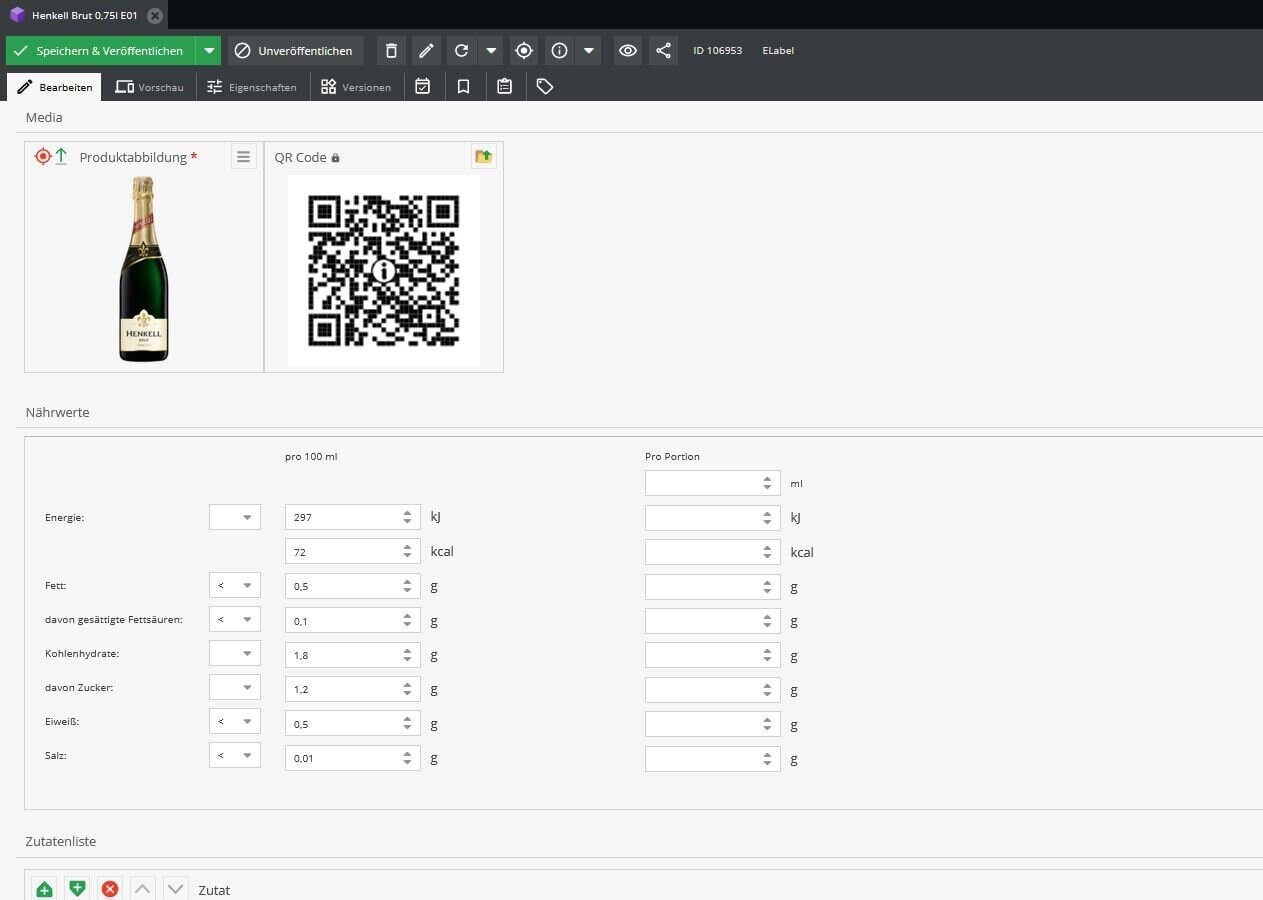Viewport: 1263px width, 900px height.
Task: Open the Energie operator dropdown
Action: point(235,517)
